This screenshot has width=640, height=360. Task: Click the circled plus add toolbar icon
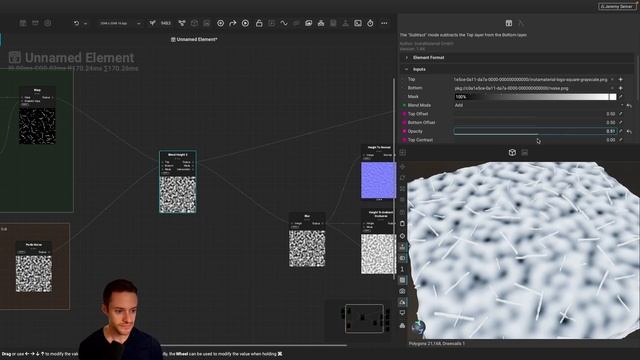[x=220, y=23]
